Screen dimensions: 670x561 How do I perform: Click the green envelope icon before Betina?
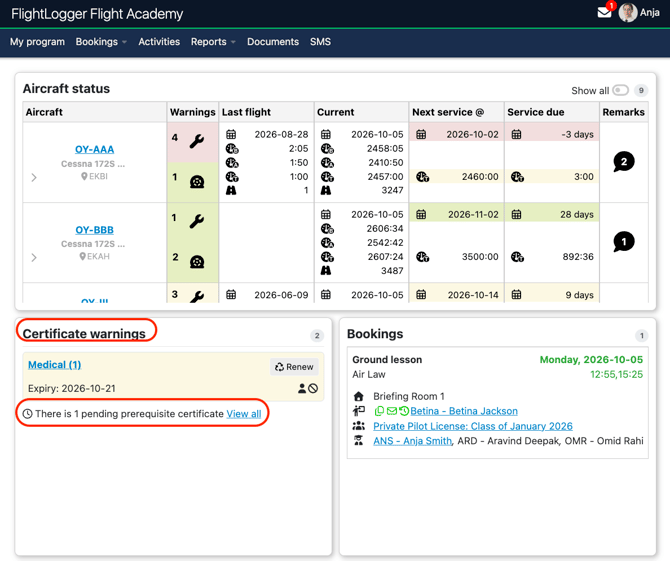tap(392, 411)
